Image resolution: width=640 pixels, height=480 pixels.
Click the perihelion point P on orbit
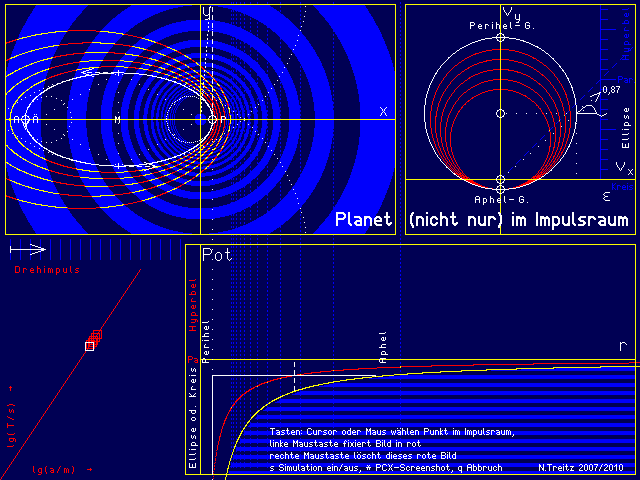[x=213, y=120]
